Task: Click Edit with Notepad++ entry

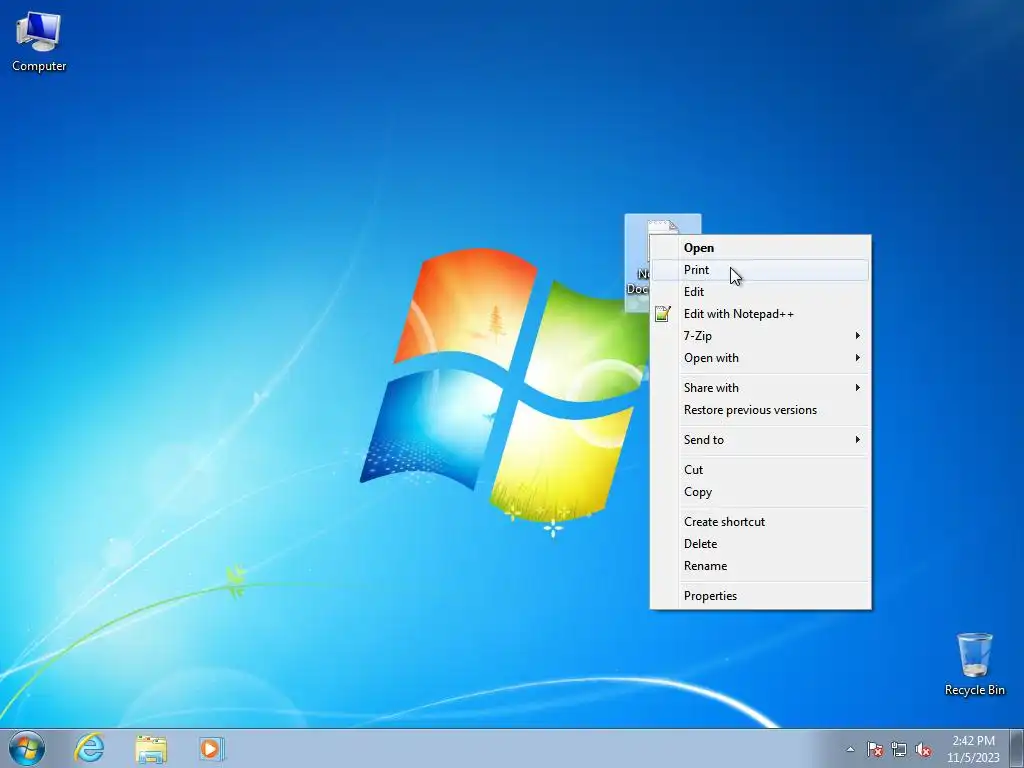Action: [x=761, y=314]
